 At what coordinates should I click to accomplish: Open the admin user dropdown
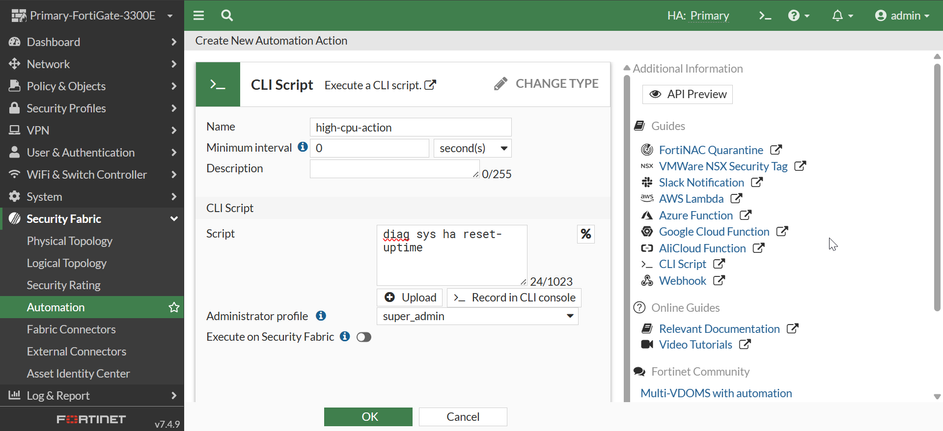pyautogui.click(x=902, y=15)
